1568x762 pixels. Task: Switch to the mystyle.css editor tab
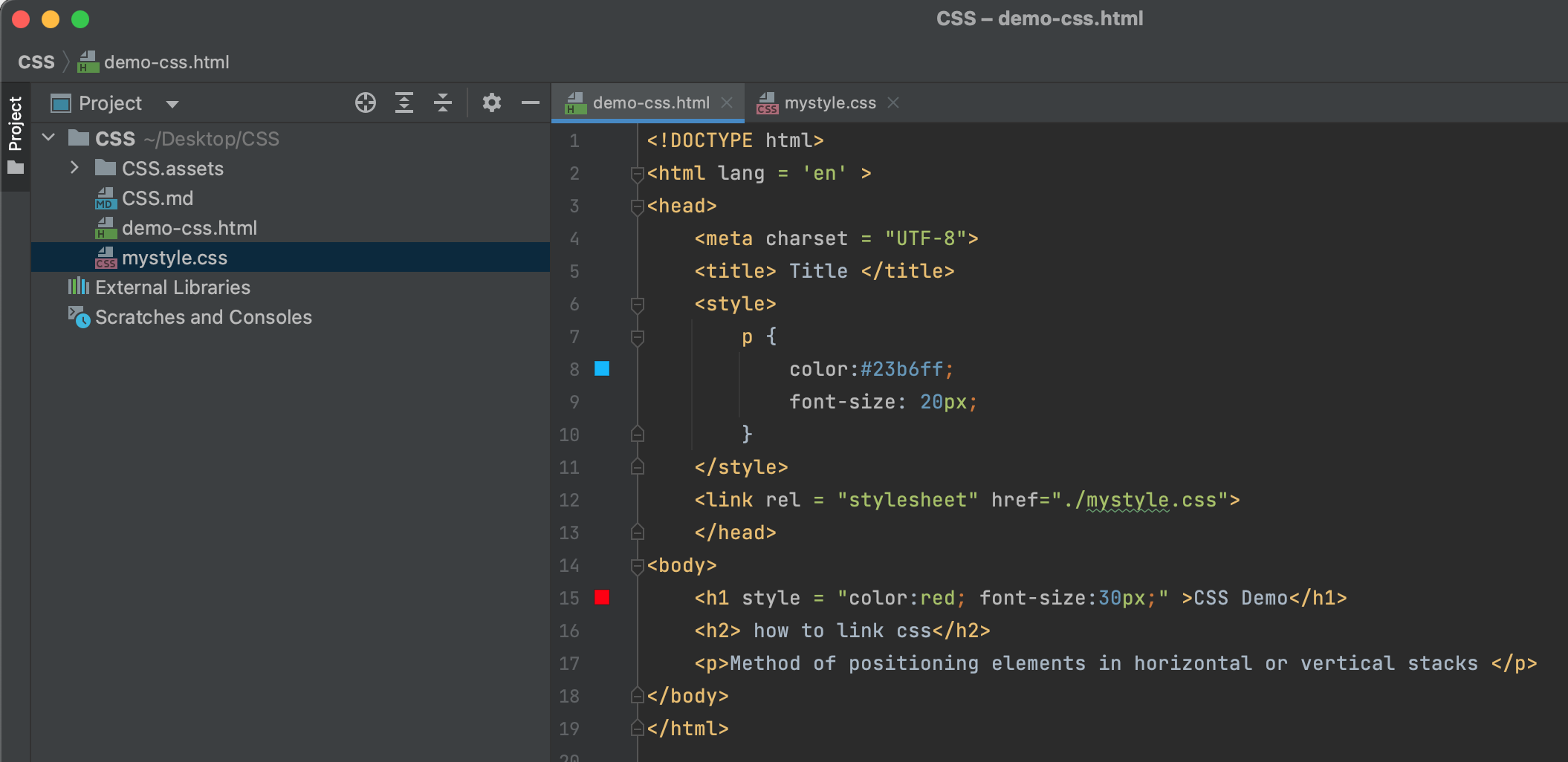click(830, 102)
